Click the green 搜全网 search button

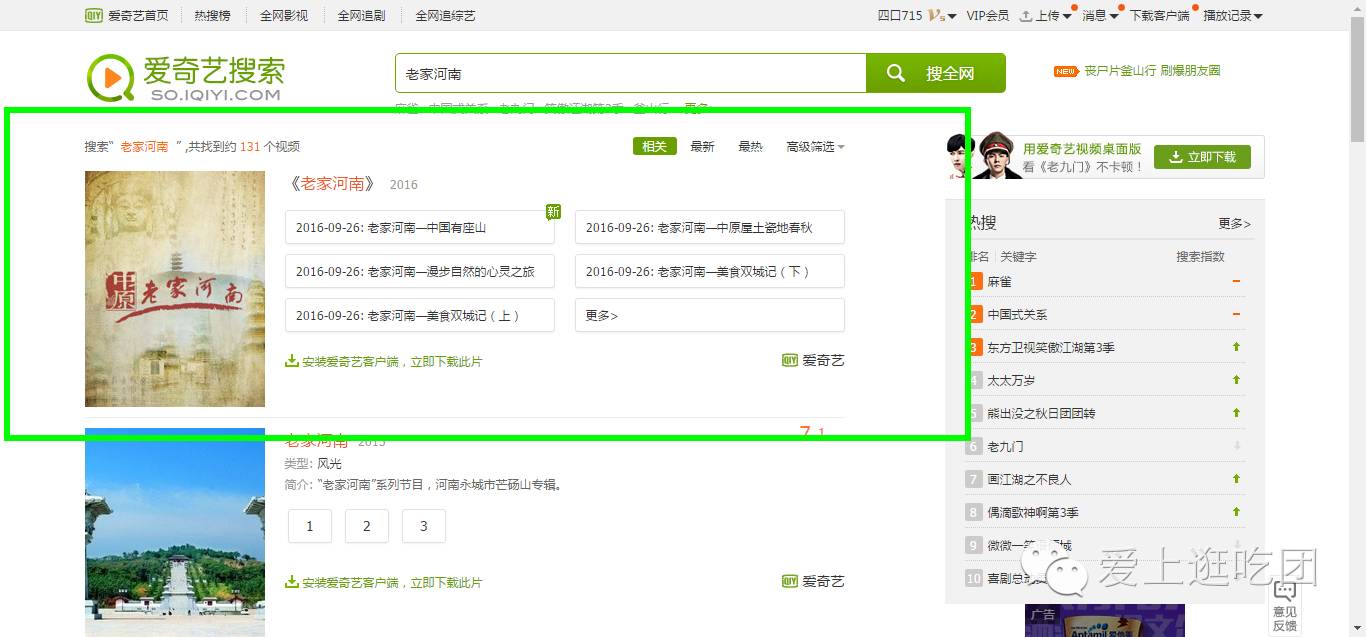[x=936, y=73]
